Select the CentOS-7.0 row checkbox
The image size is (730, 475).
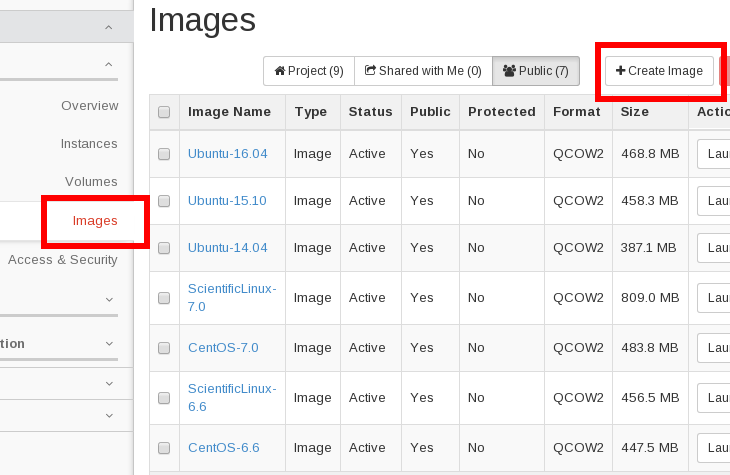[164, 348]
